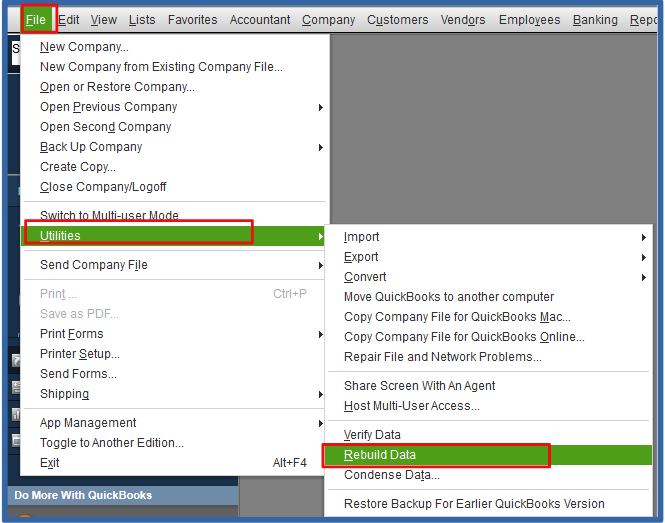The height and width of the screenshot is (523, 665).
Task: Choose Copy Company File for QuickBooks Online...
Action: (x=489, y=337)
